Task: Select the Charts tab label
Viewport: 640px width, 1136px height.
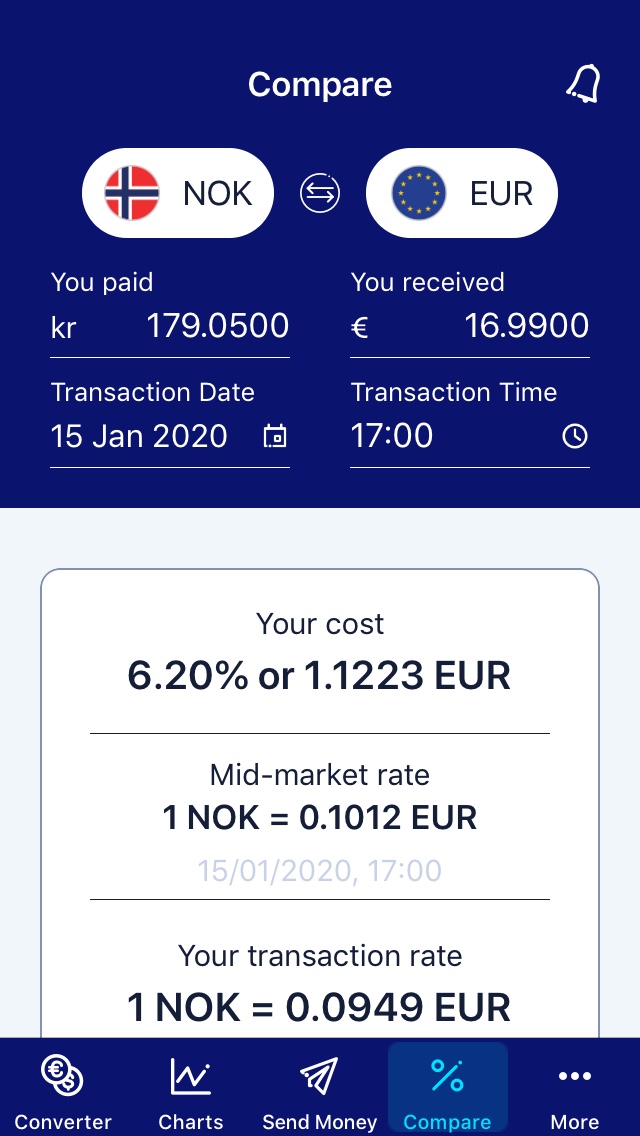Action: pos(191,1121)
